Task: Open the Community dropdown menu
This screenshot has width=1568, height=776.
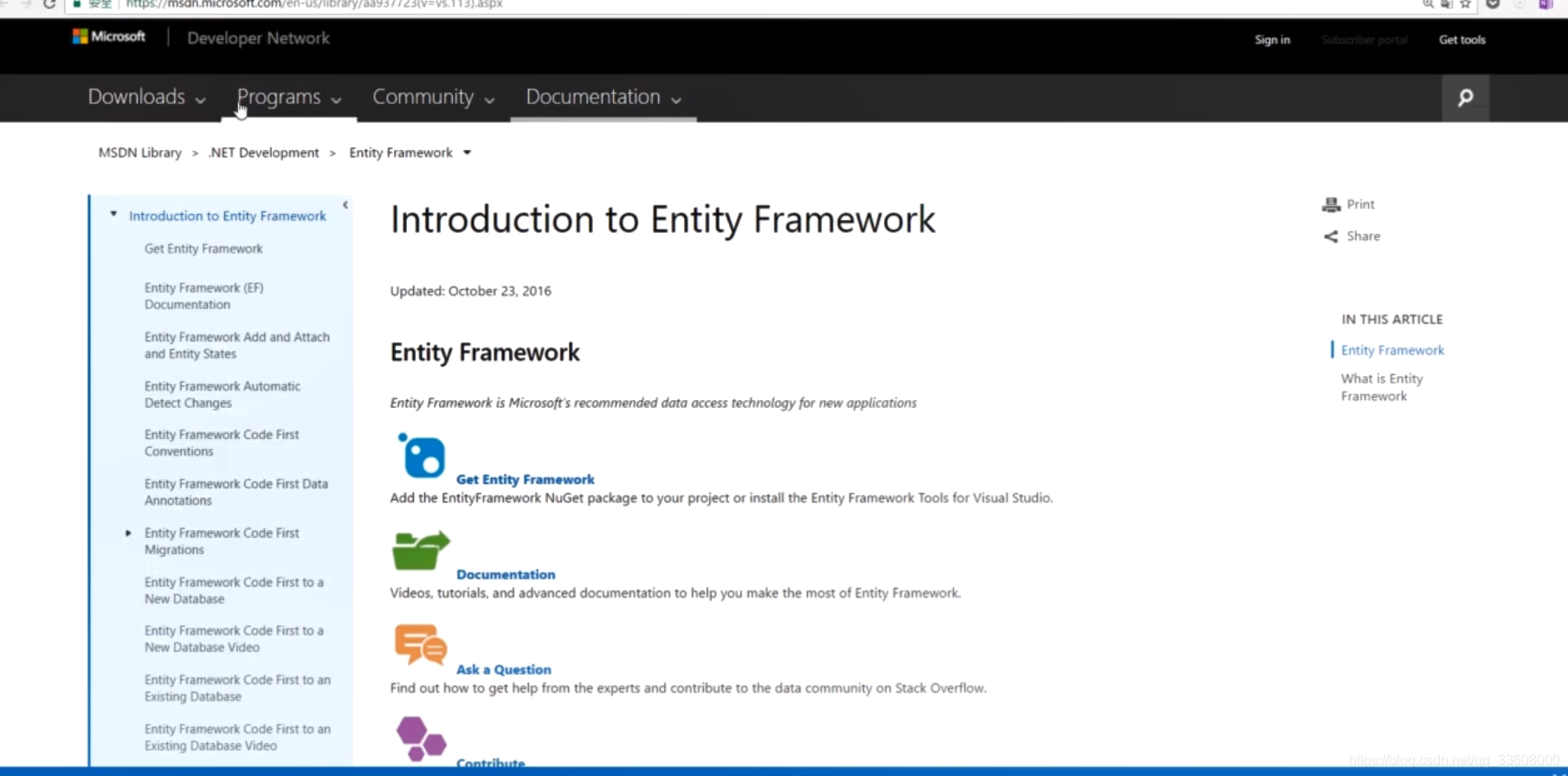Action: click(433, 97)
